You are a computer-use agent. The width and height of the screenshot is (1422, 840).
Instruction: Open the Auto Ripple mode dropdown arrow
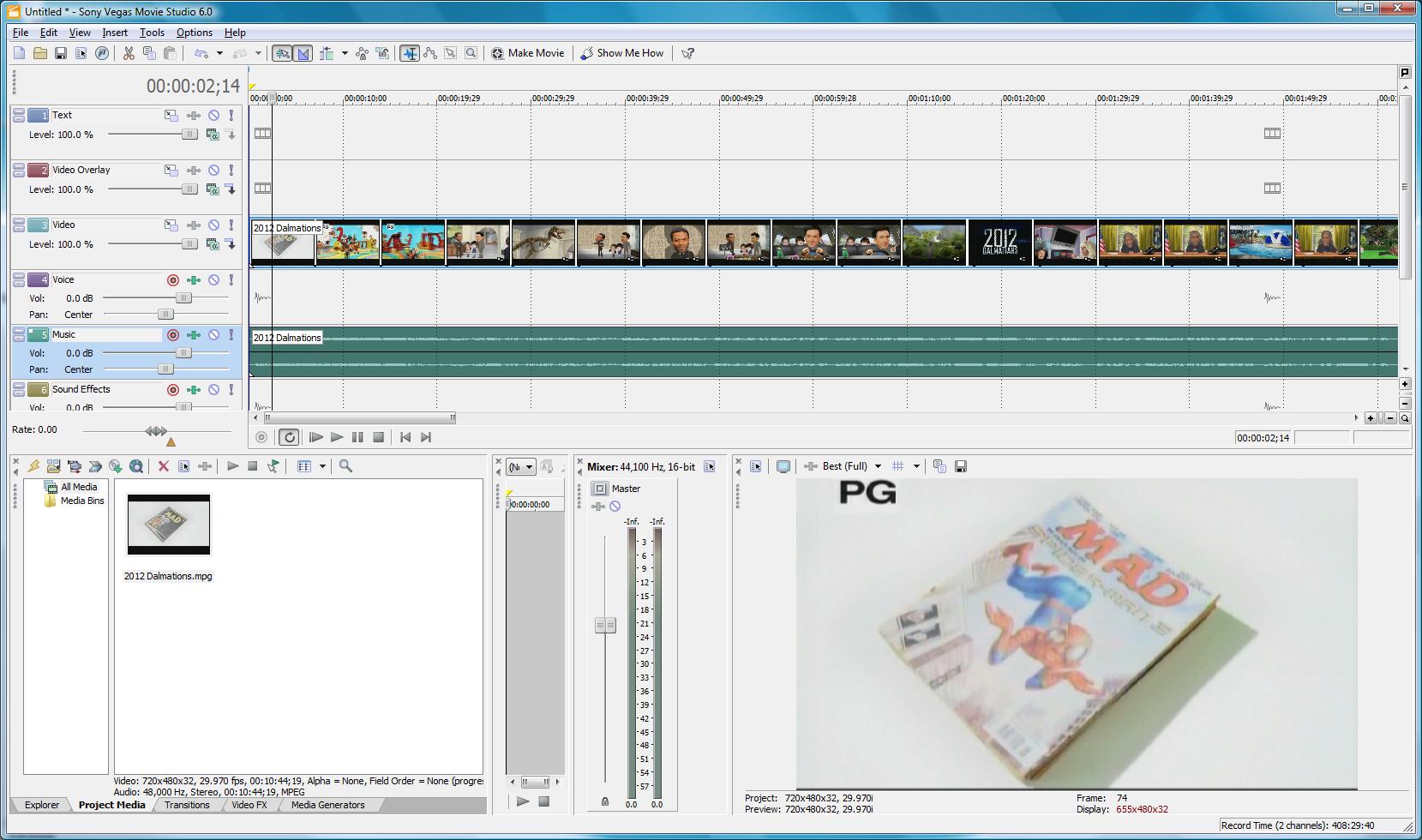(x=345, y=53)
